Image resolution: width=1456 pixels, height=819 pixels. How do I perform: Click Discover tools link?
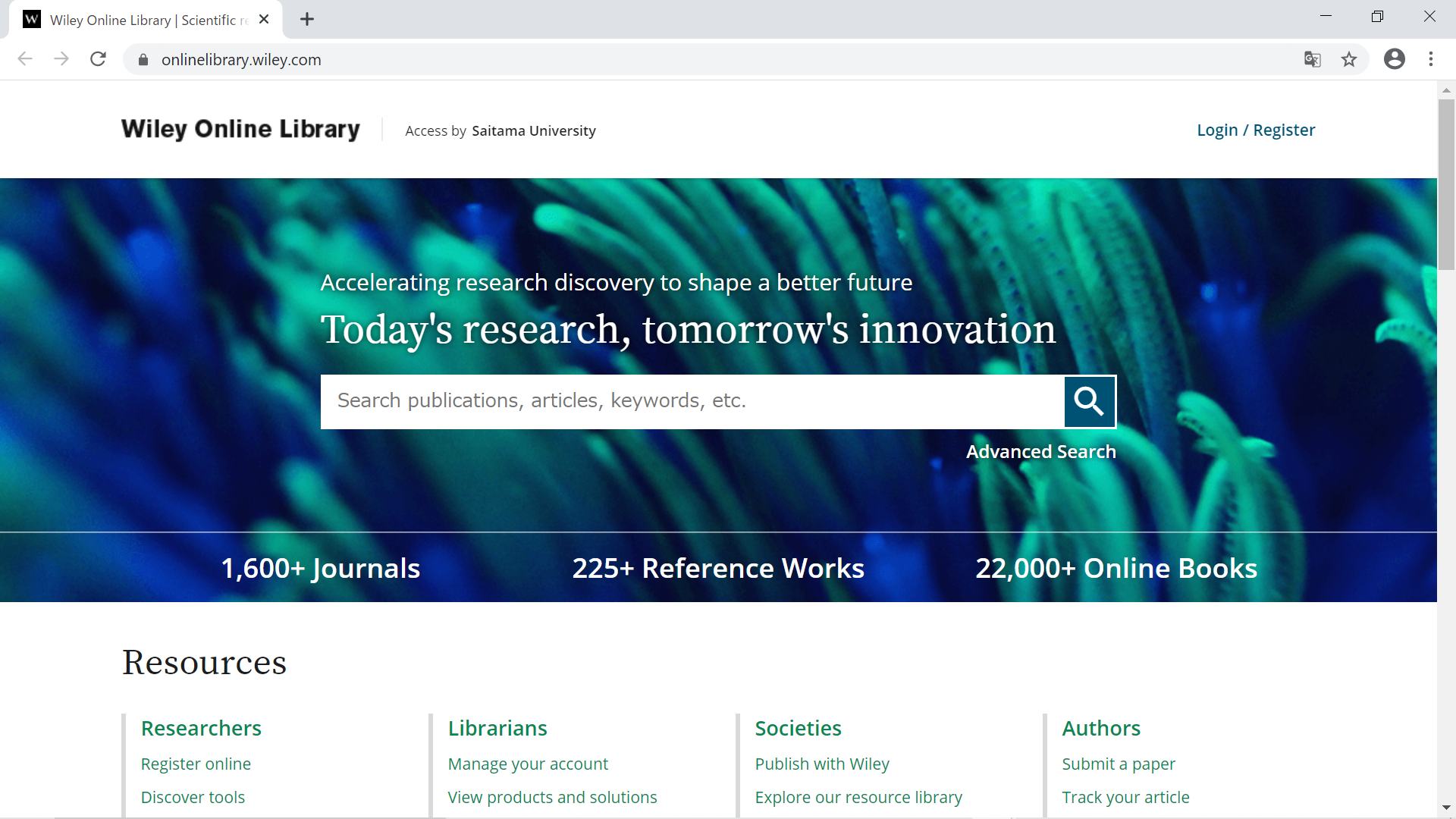click(193, 798)
